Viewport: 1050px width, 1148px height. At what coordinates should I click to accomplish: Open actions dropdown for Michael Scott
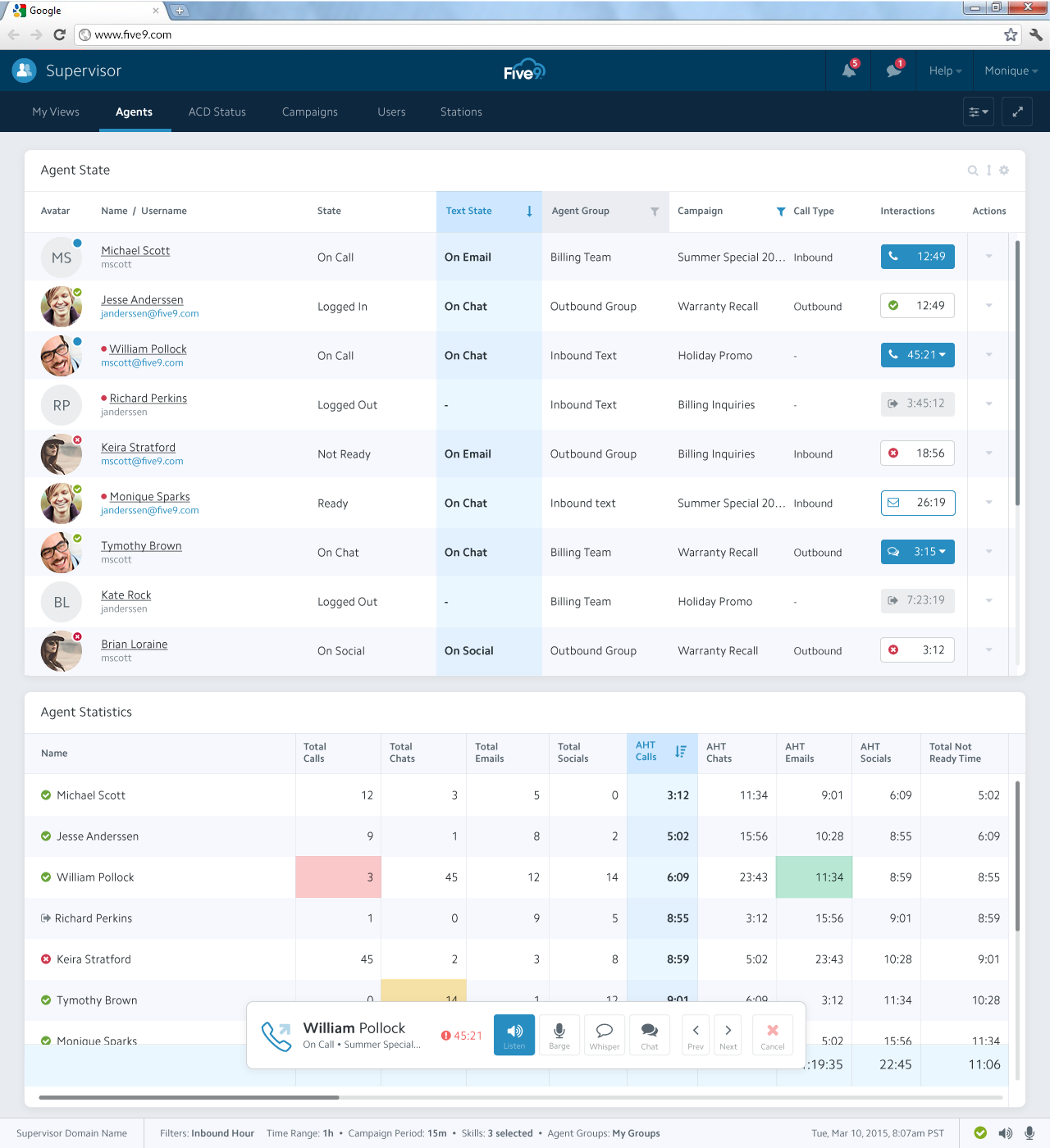coord(988,257)
